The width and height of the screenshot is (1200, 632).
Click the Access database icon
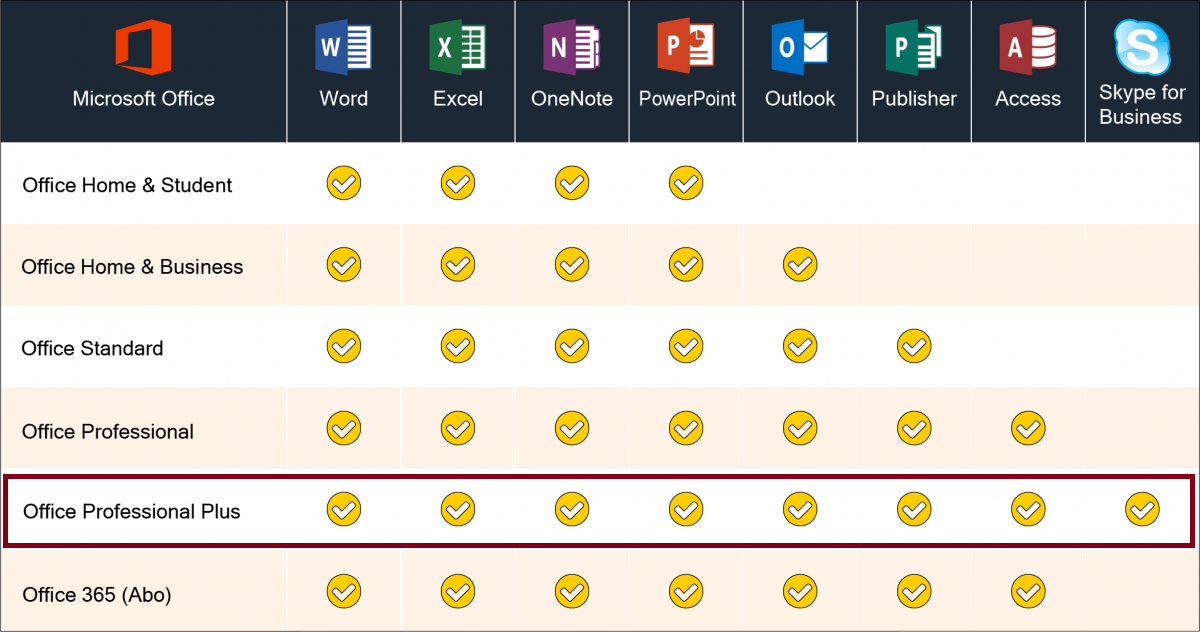1028,48
